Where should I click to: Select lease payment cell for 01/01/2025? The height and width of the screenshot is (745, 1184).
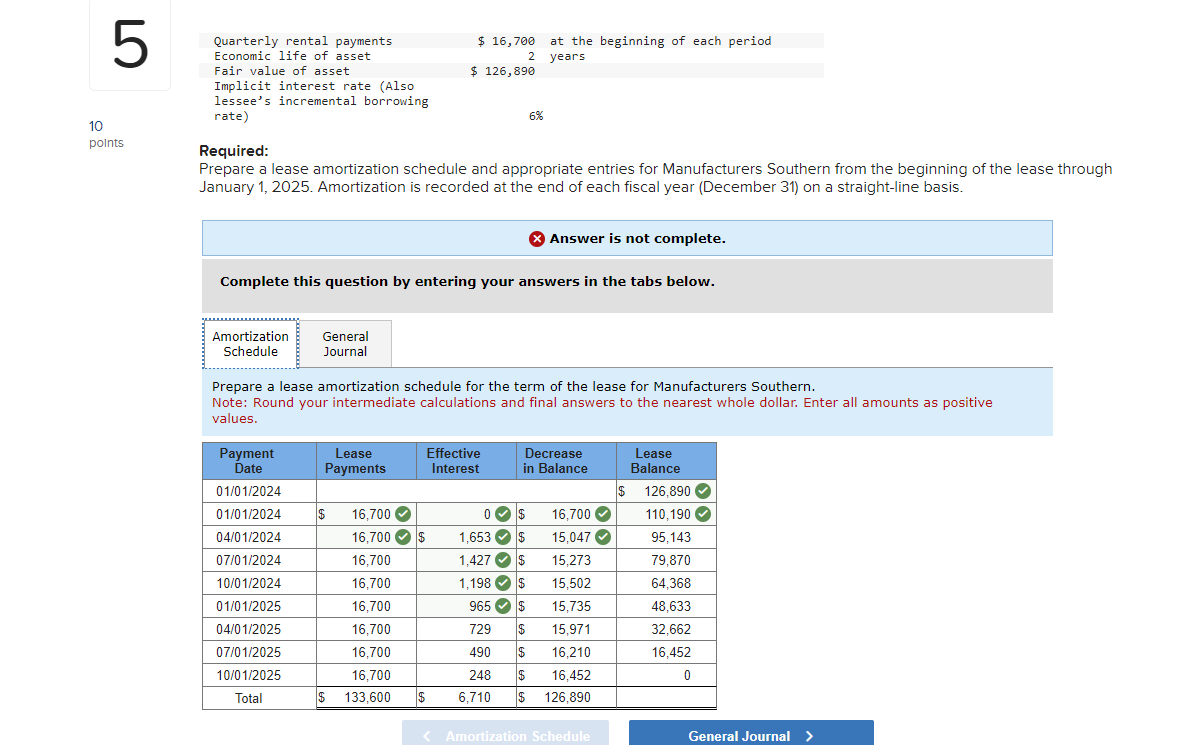[366, 606]
